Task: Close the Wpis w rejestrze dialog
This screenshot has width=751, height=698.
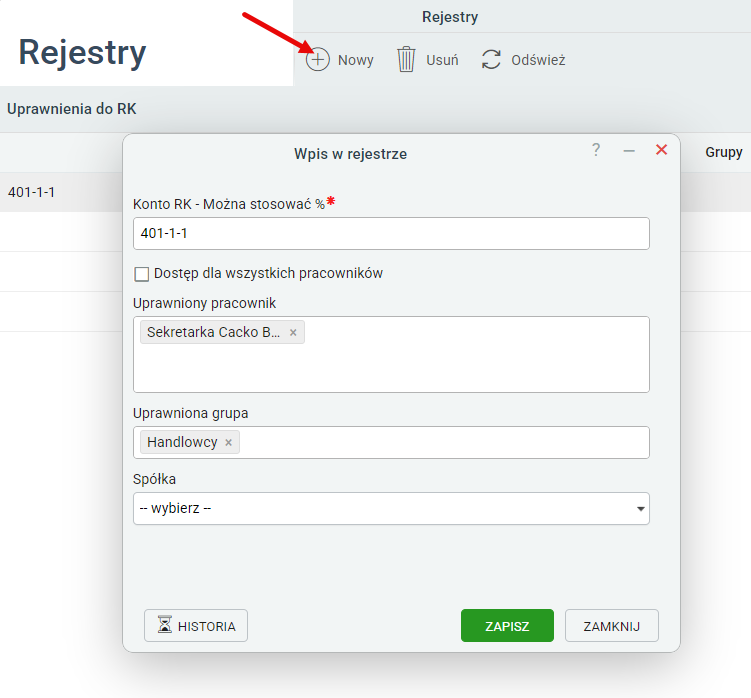Action: [x=661, y=150]
